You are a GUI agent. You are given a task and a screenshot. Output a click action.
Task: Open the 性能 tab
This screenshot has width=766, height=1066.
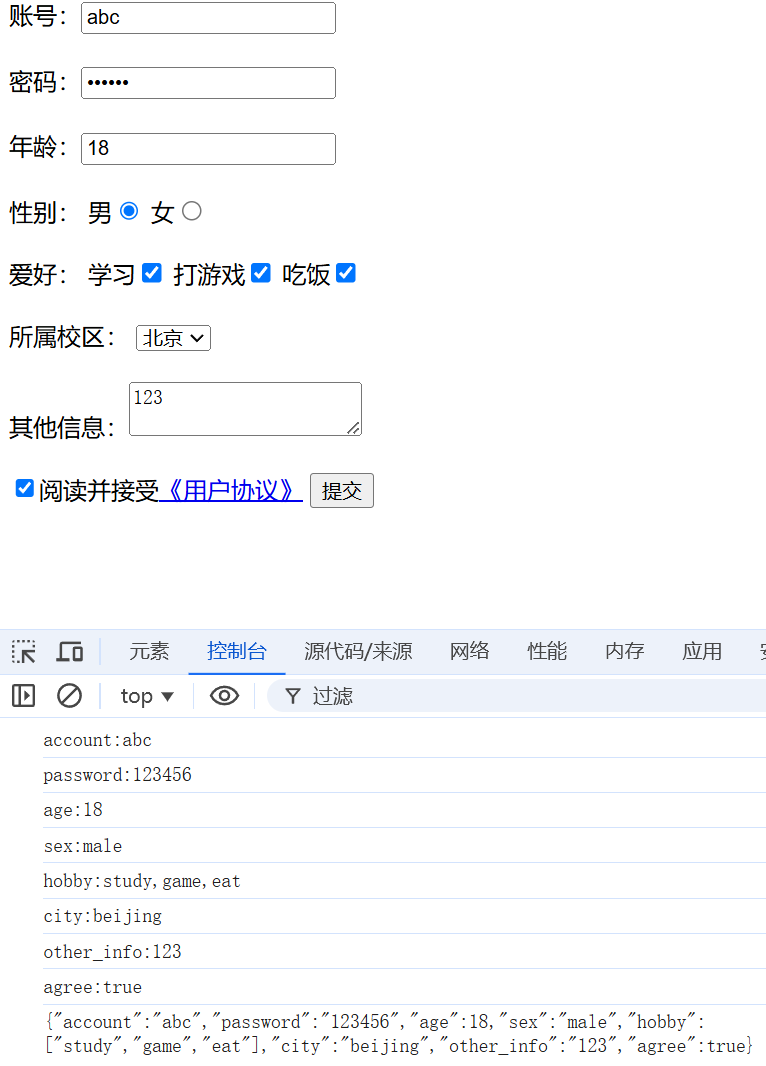[x=547, y=651]
